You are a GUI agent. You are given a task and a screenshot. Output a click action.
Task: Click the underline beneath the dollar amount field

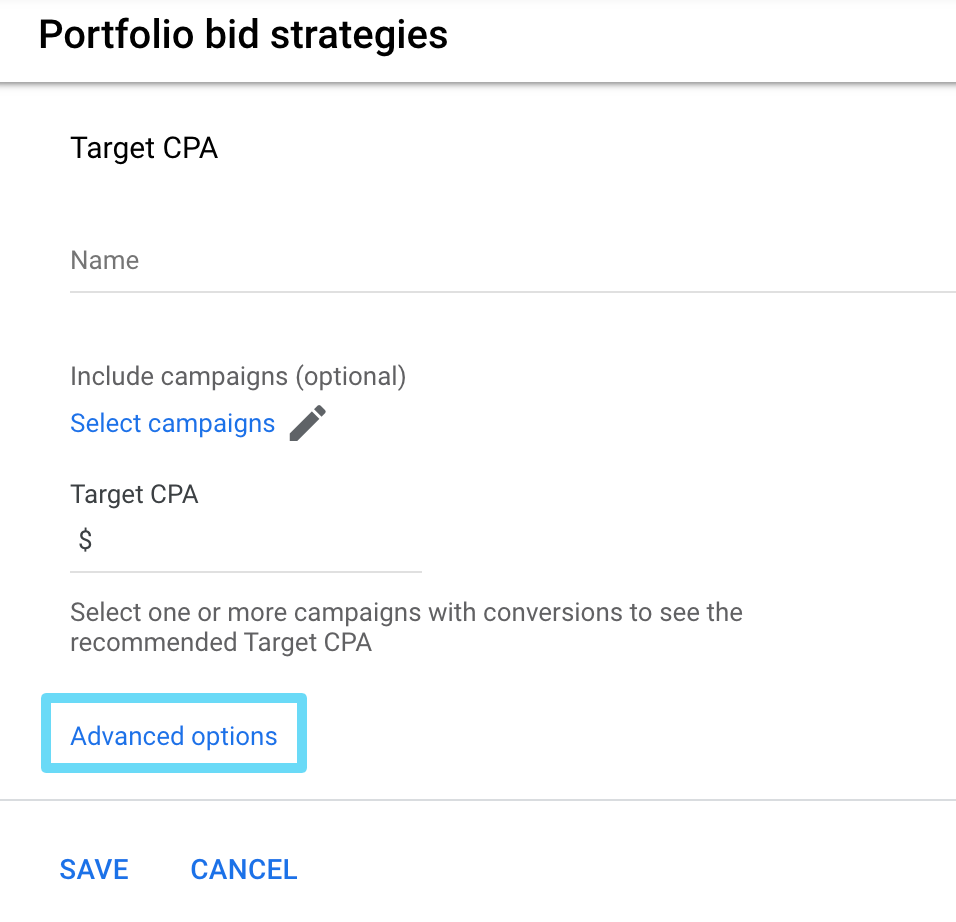[x=246, y=572]
